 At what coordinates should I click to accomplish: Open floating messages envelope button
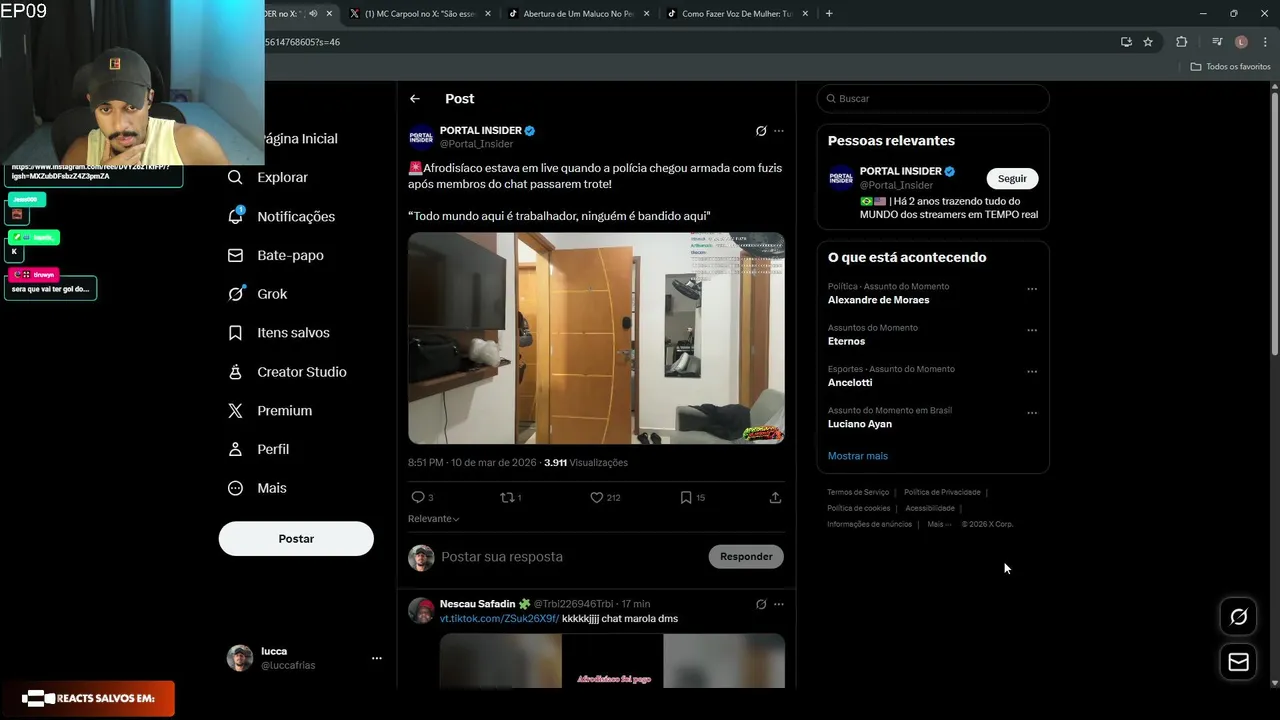pos(1238,662)
